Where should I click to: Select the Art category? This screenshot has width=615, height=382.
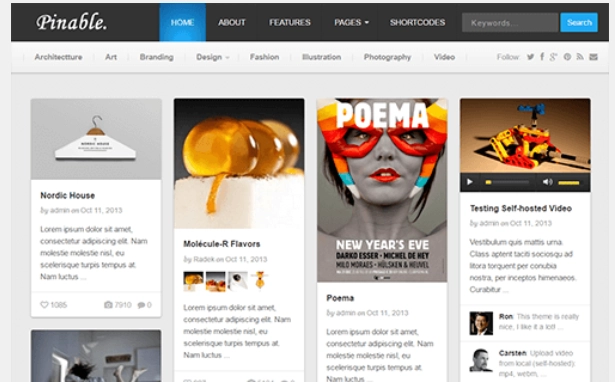click(111, 57)
